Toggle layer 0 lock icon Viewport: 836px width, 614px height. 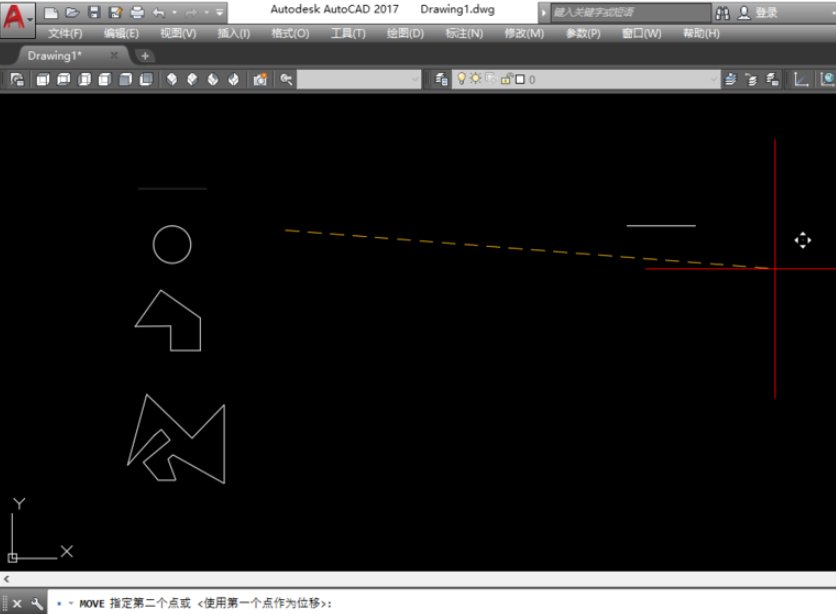point(505,79)
